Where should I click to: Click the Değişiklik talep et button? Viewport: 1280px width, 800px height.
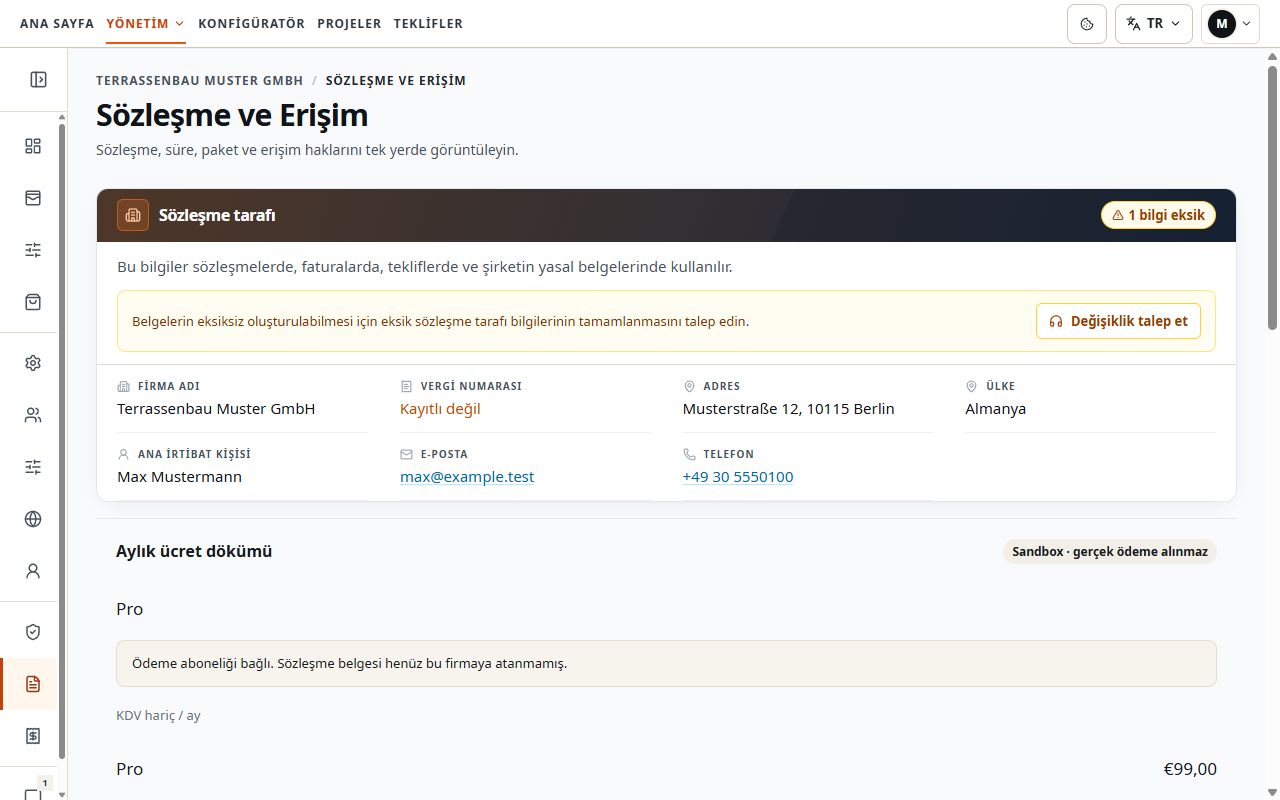[x=1118, y=321]
